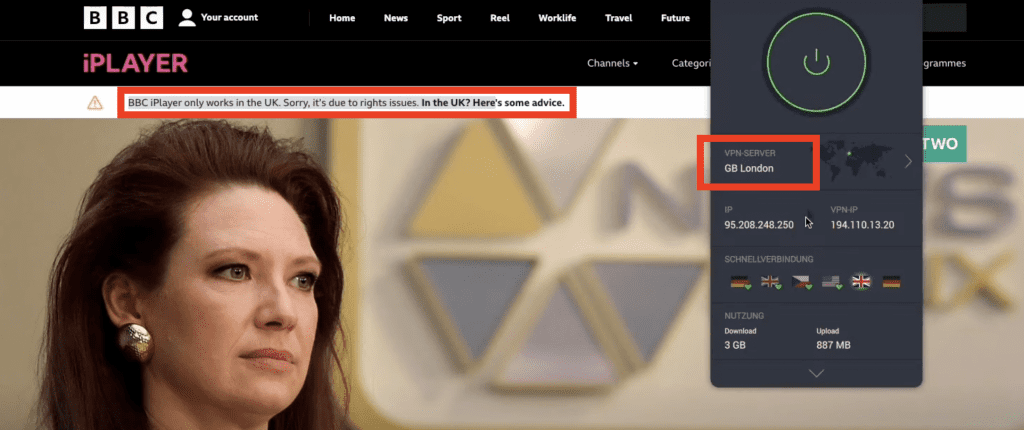Click the world map in VPN panel
This screenshot has width=1024, height=430.
tap(856, 161)
